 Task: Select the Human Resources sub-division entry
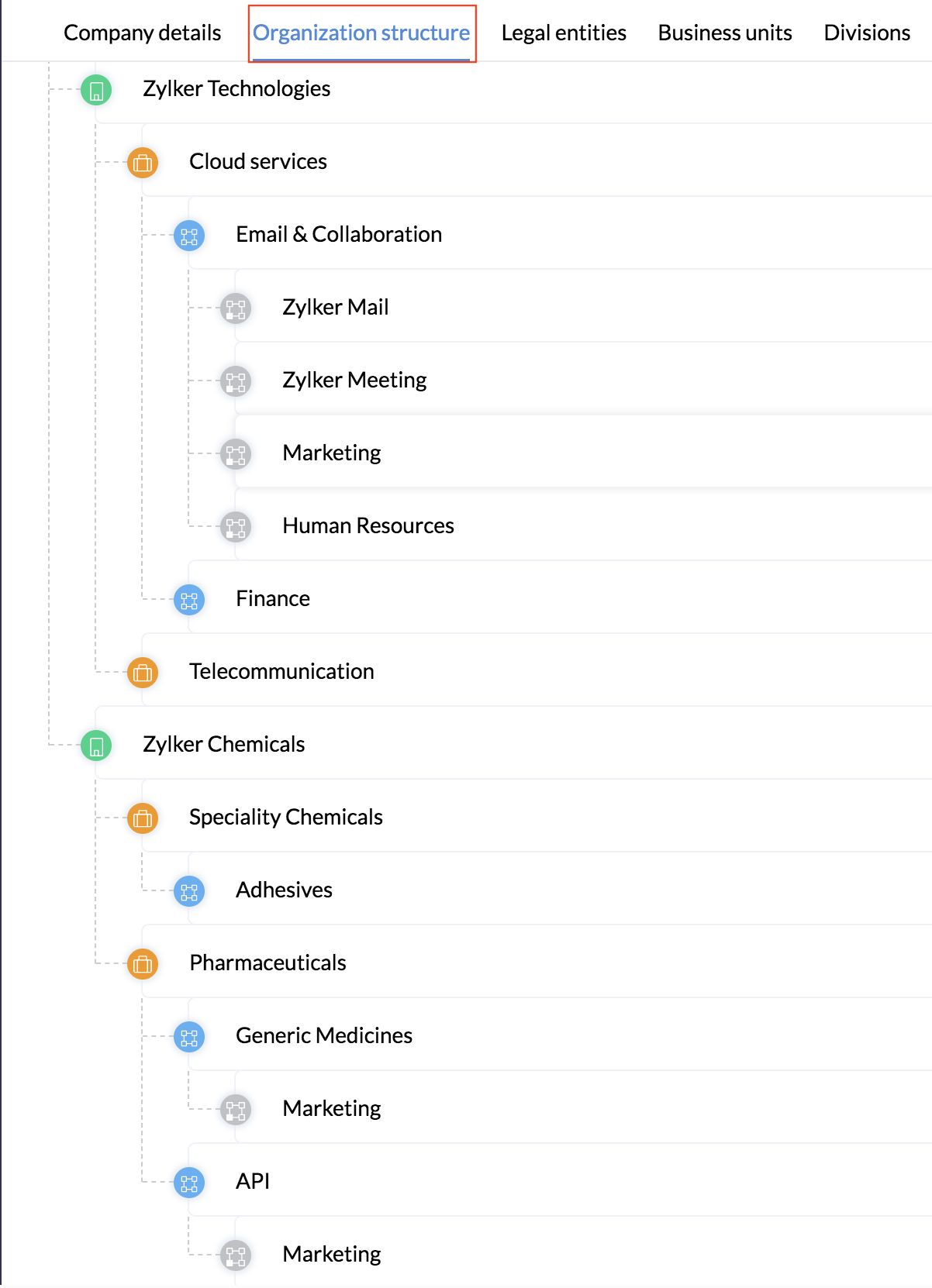pos(368,526)
